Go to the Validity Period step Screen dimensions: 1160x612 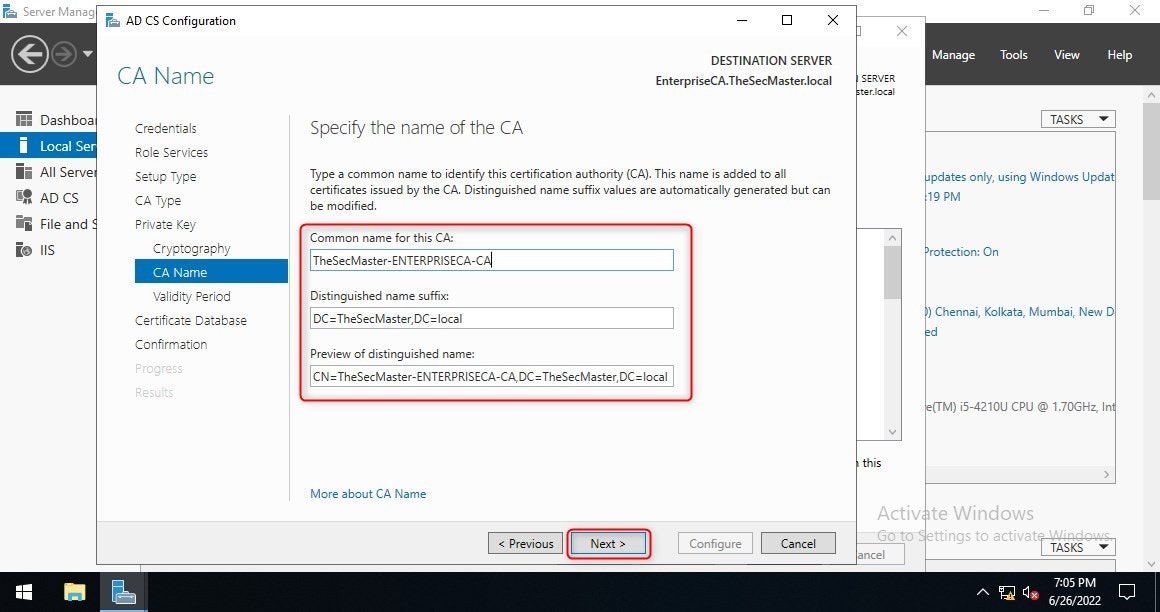192,296
